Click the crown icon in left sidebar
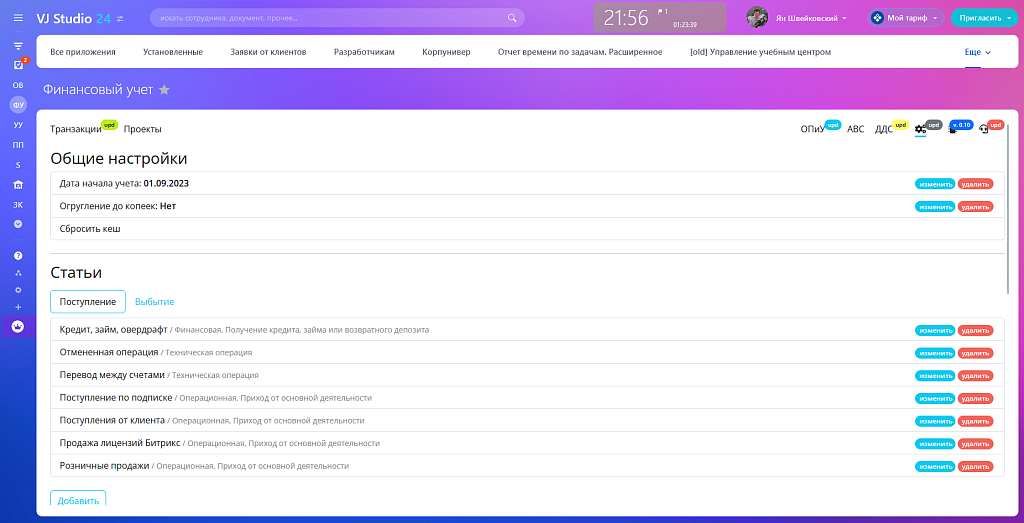Image resolution: width=1024 pixels, height=523 pixels. click(x=18, y=326)
